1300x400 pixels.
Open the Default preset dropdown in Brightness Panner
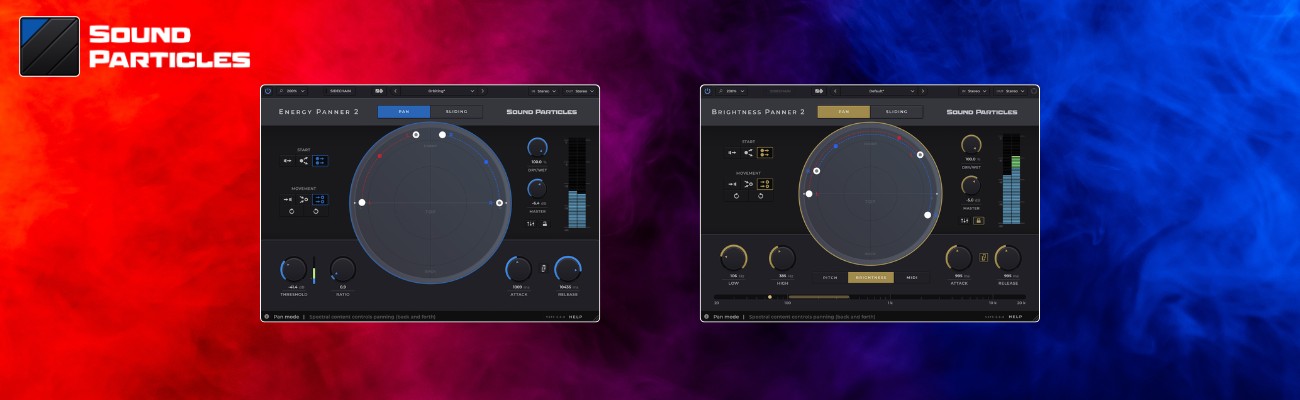point(878,91)
